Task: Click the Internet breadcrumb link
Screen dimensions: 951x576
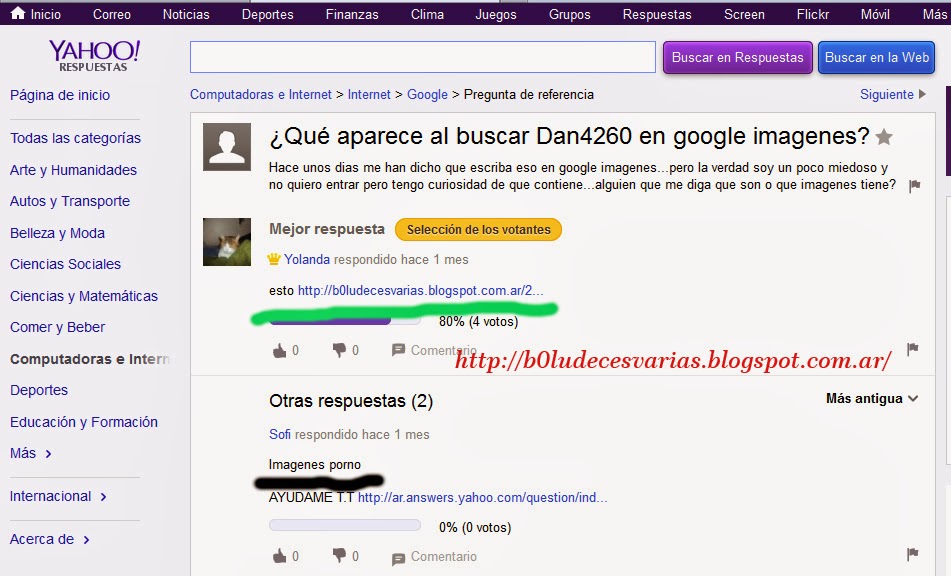Action: click(x=369, y=95)
